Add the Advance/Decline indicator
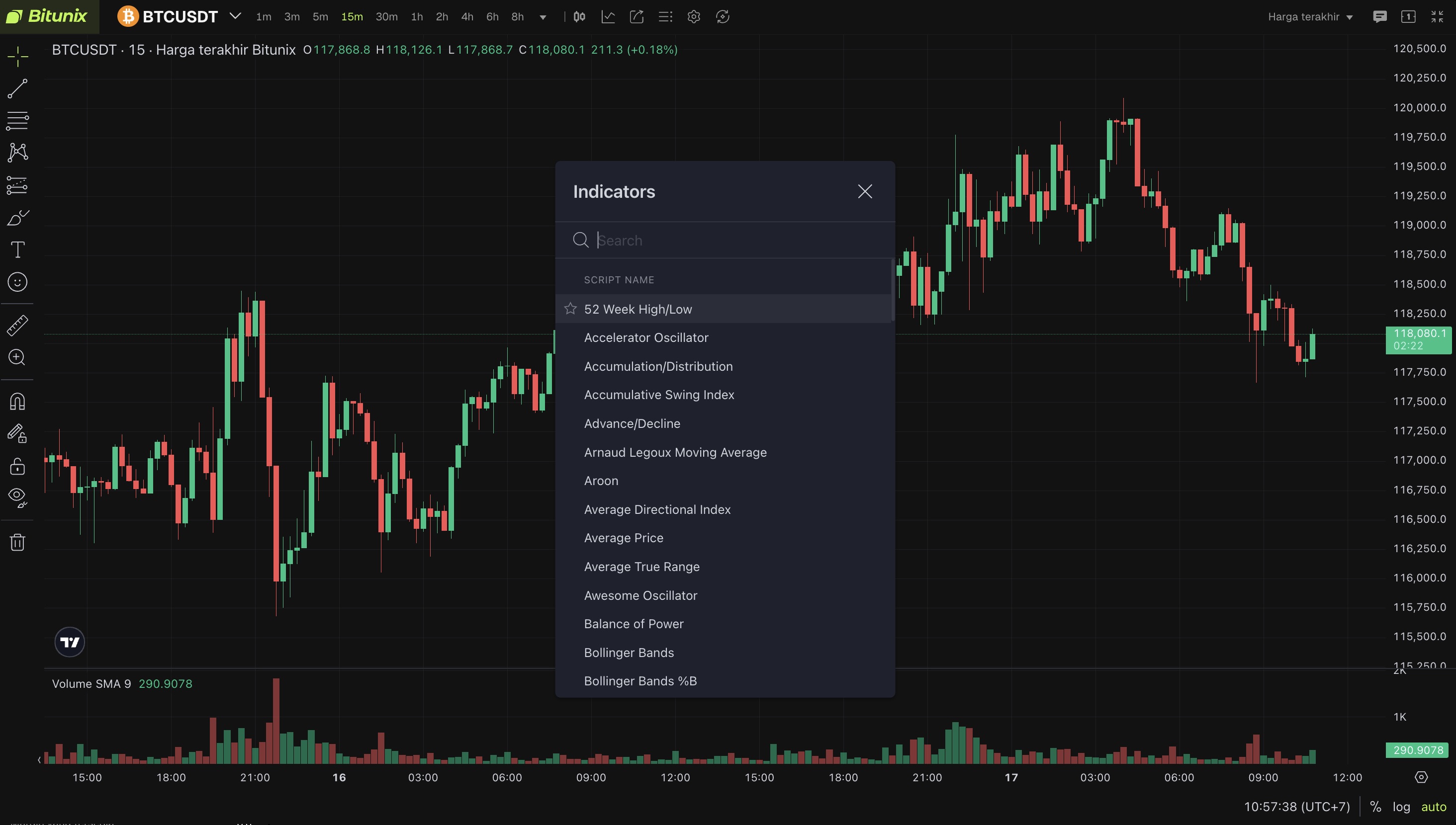The height and width of the screenshot is (825, 1456). coord(723,423)
